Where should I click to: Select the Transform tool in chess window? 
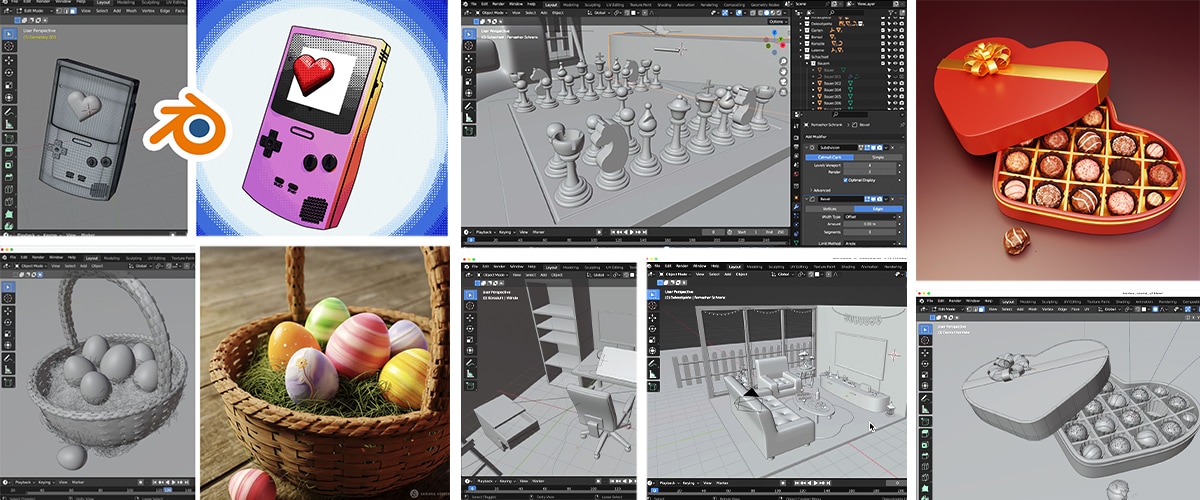[x=469, y=93]
